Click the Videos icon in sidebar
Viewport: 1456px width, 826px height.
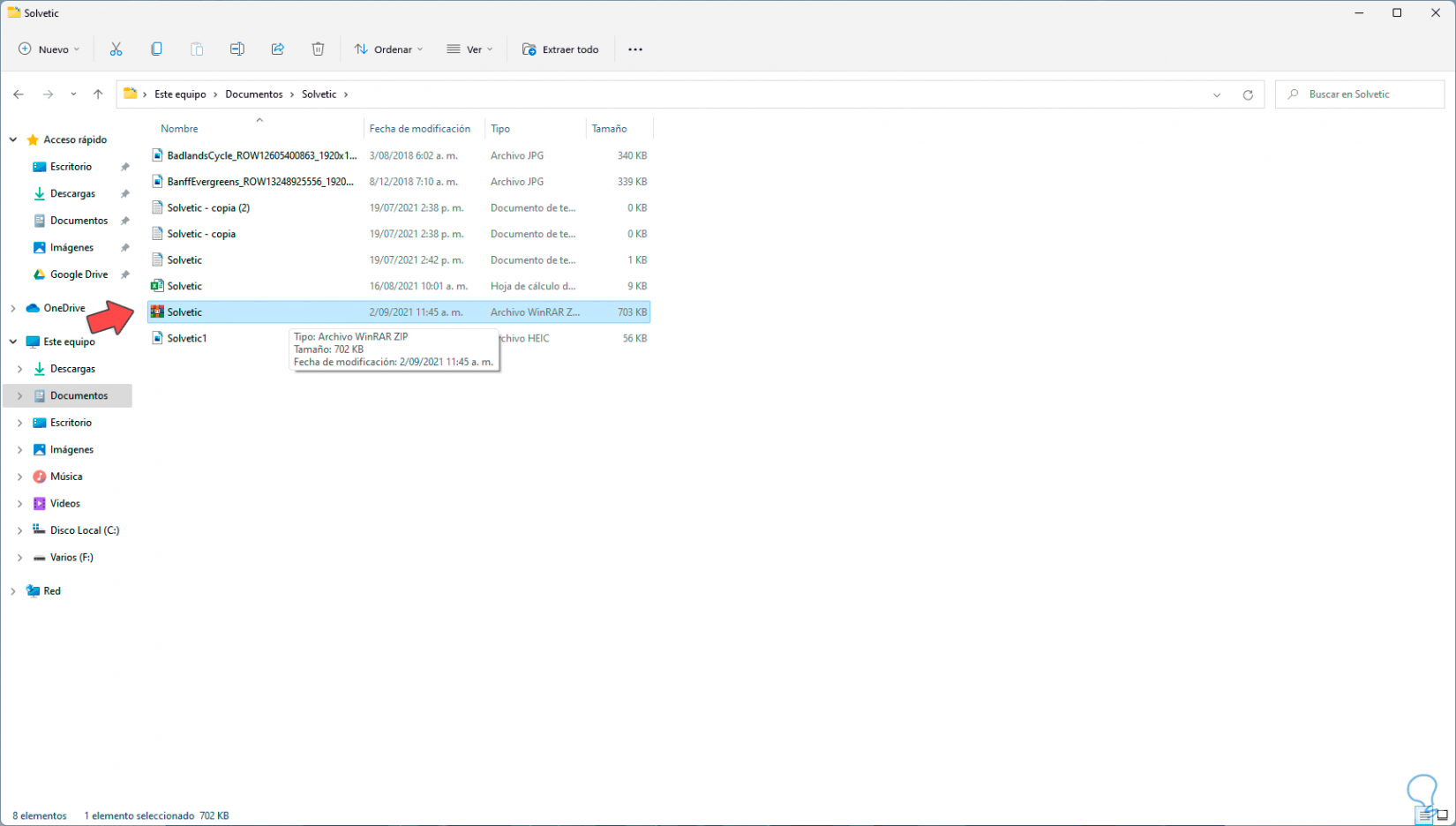[x=39, y=504]
